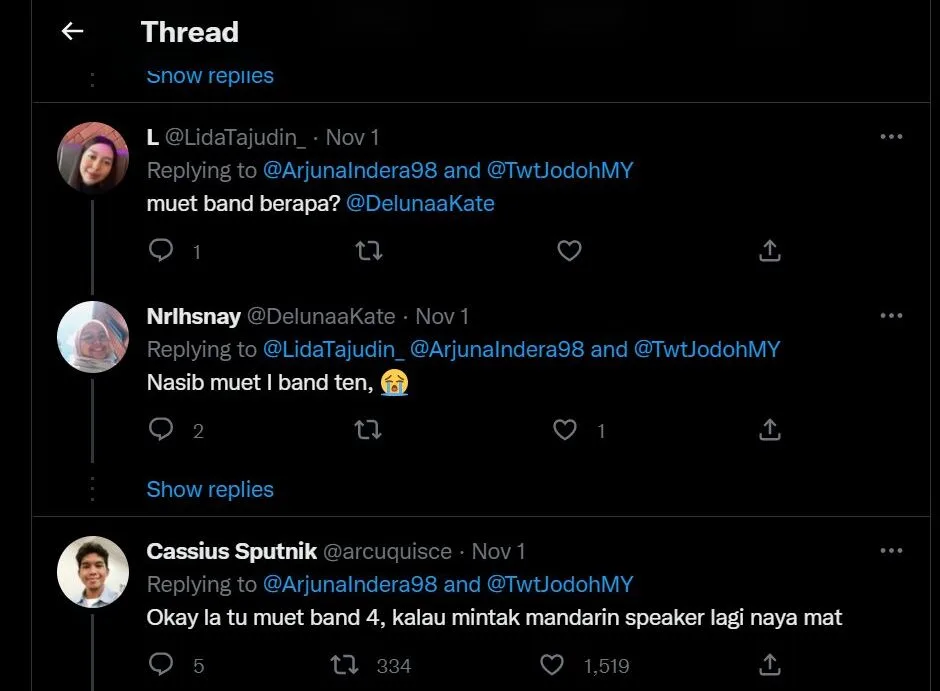
Task: Share Cassius Sputnik's tweet
Action: pos(769,664)
